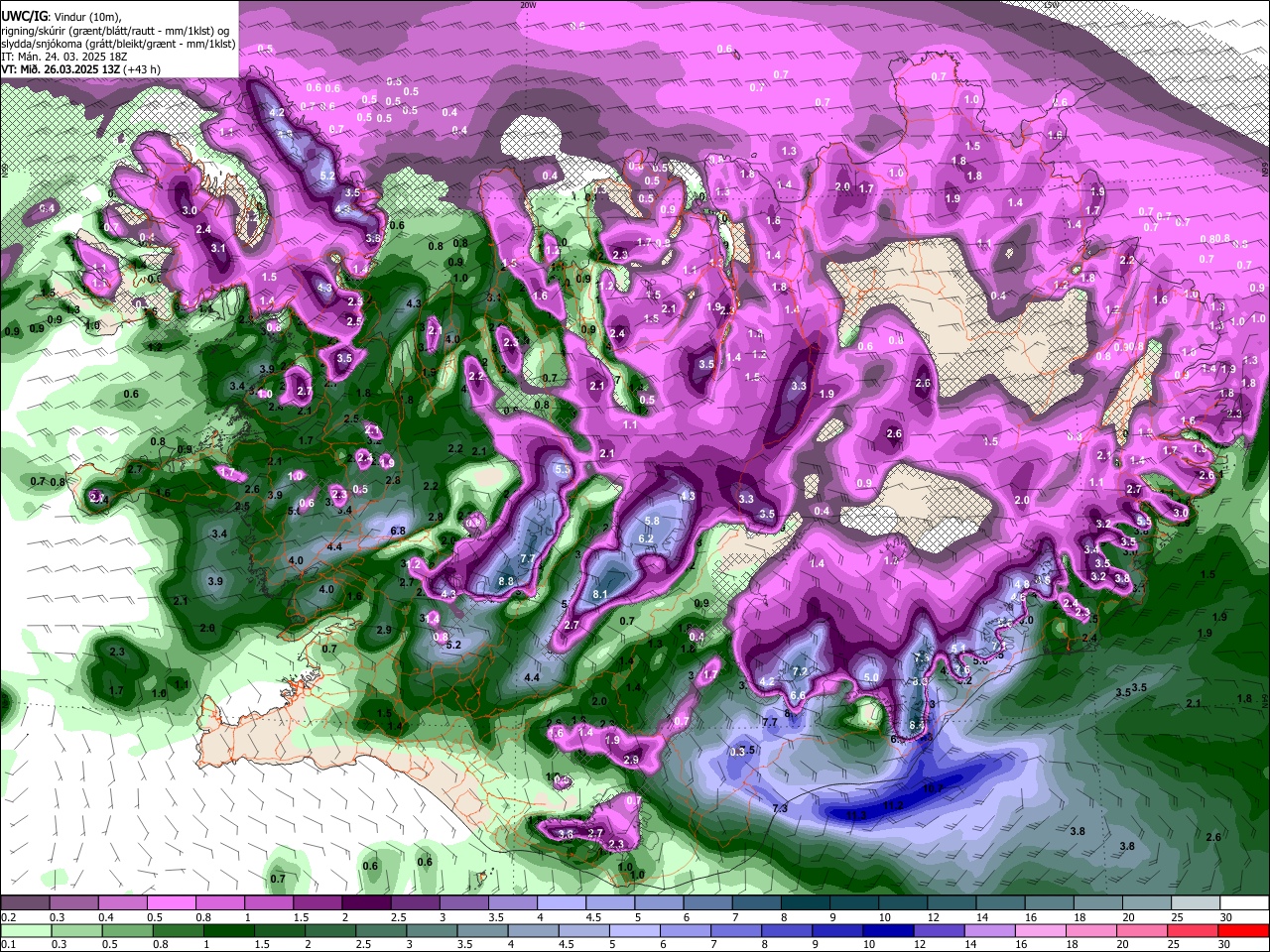
Task: Select the 7.3 value beside the blue rain band
Action: pos(780,808)
